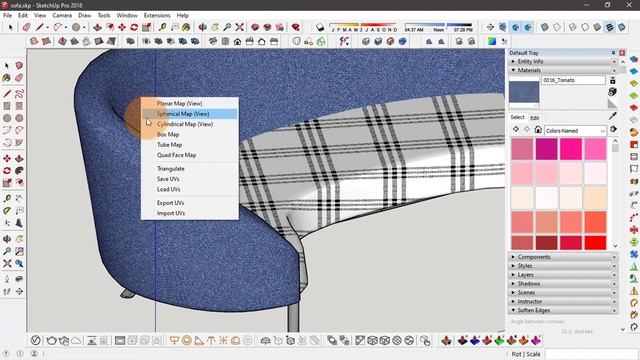Choose Cylindrical Map (View) menu entry
Viewport: 640px width, 360px height.
(x=190, y=124)
